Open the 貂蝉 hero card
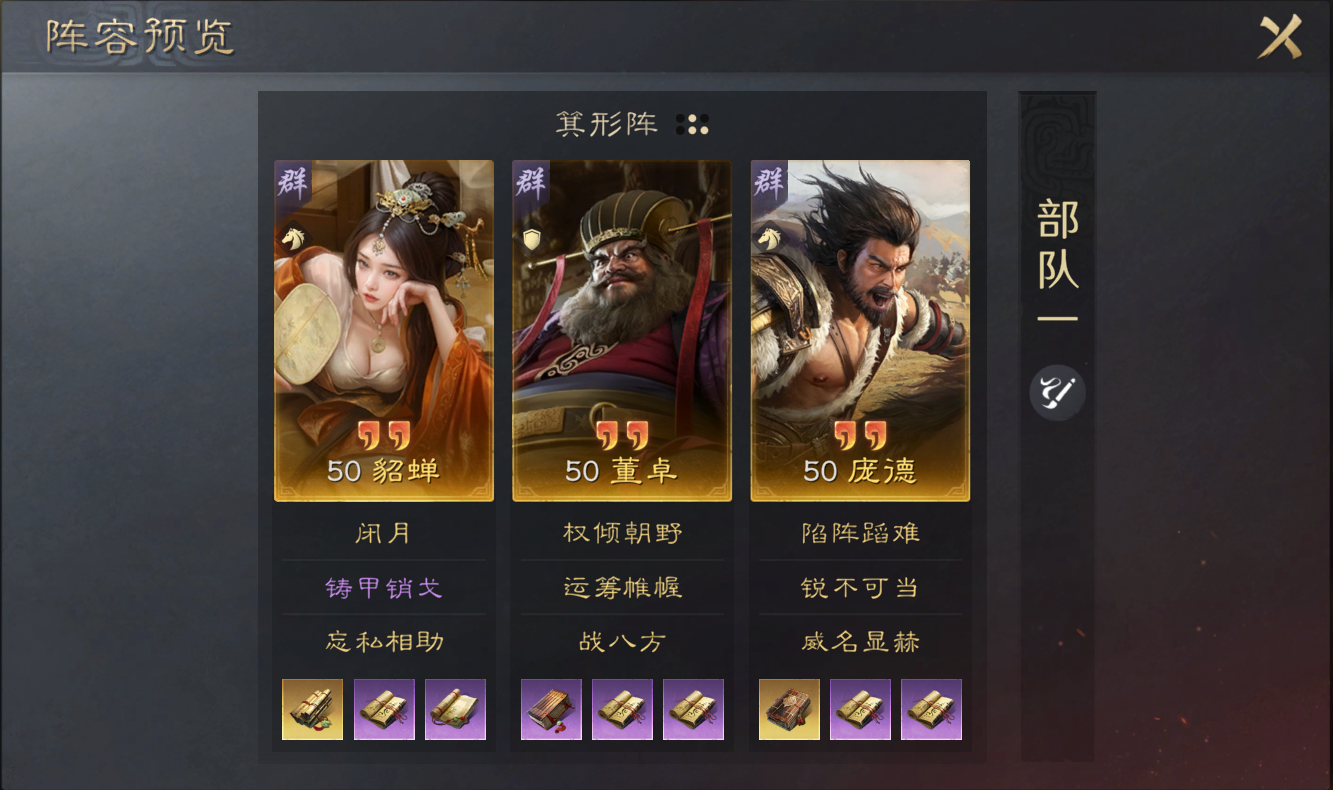Viewport: 1333px width, 790px height. tap(384, 330)
